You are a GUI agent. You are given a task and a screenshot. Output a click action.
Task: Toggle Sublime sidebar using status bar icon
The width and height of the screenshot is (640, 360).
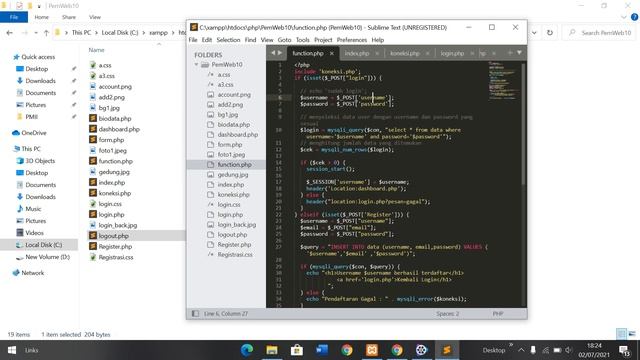pyautogui.click(x=196, y=313)
